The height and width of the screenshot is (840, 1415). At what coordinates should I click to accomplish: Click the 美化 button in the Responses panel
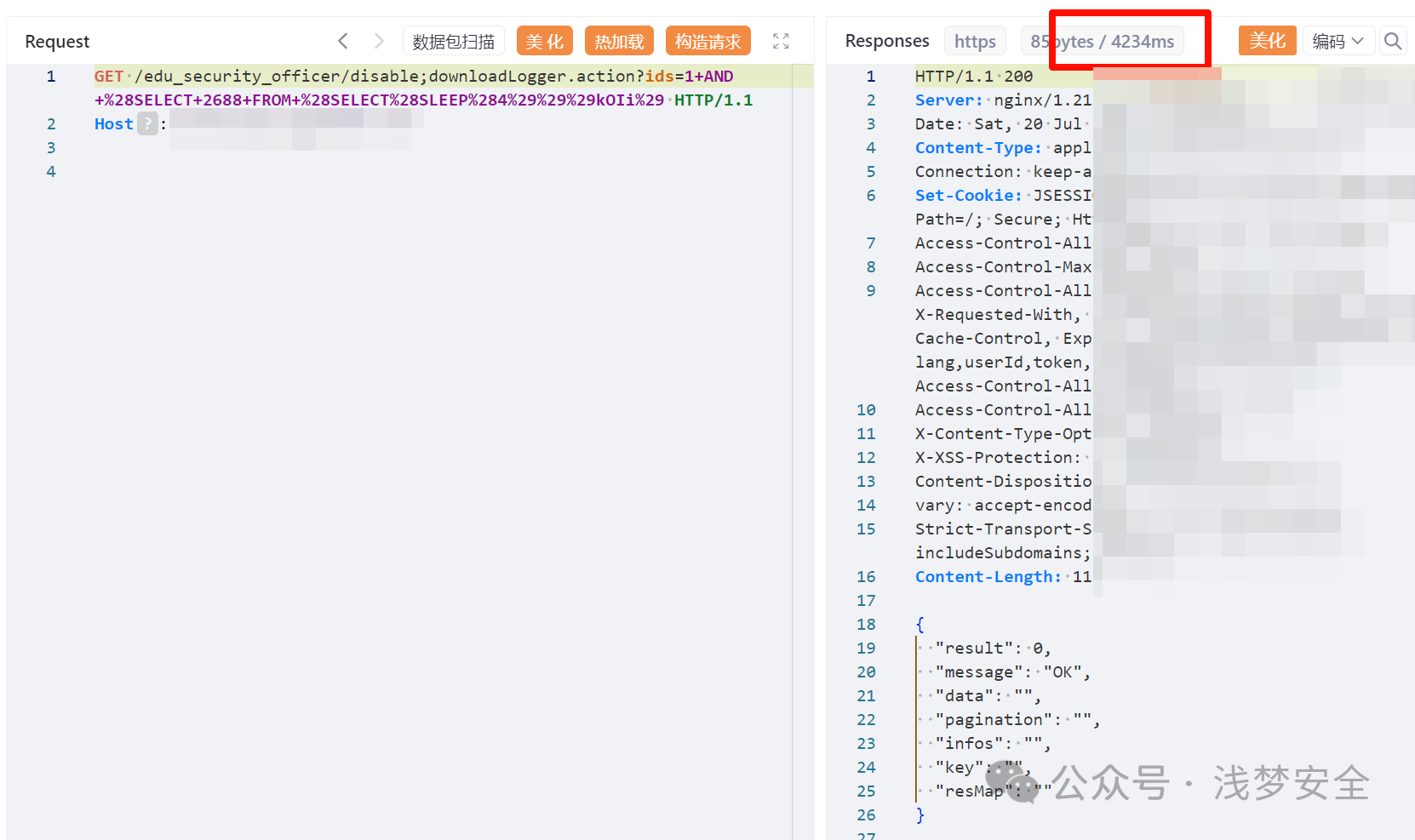tap(1268, 40)
